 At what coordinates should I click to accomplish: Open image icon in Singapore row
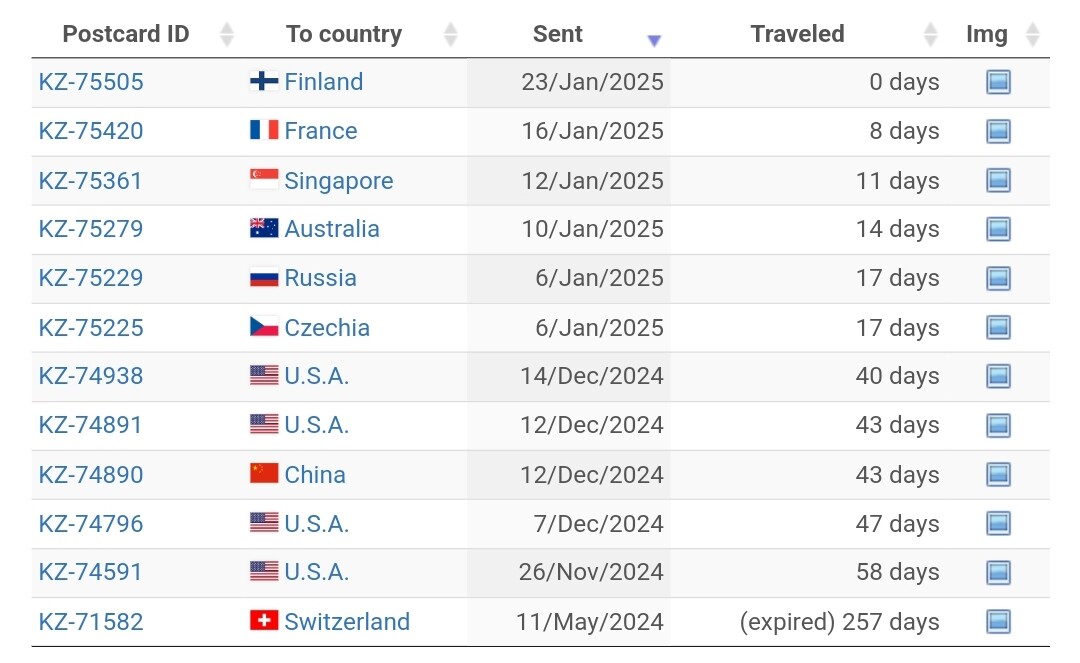coord(998,180)
